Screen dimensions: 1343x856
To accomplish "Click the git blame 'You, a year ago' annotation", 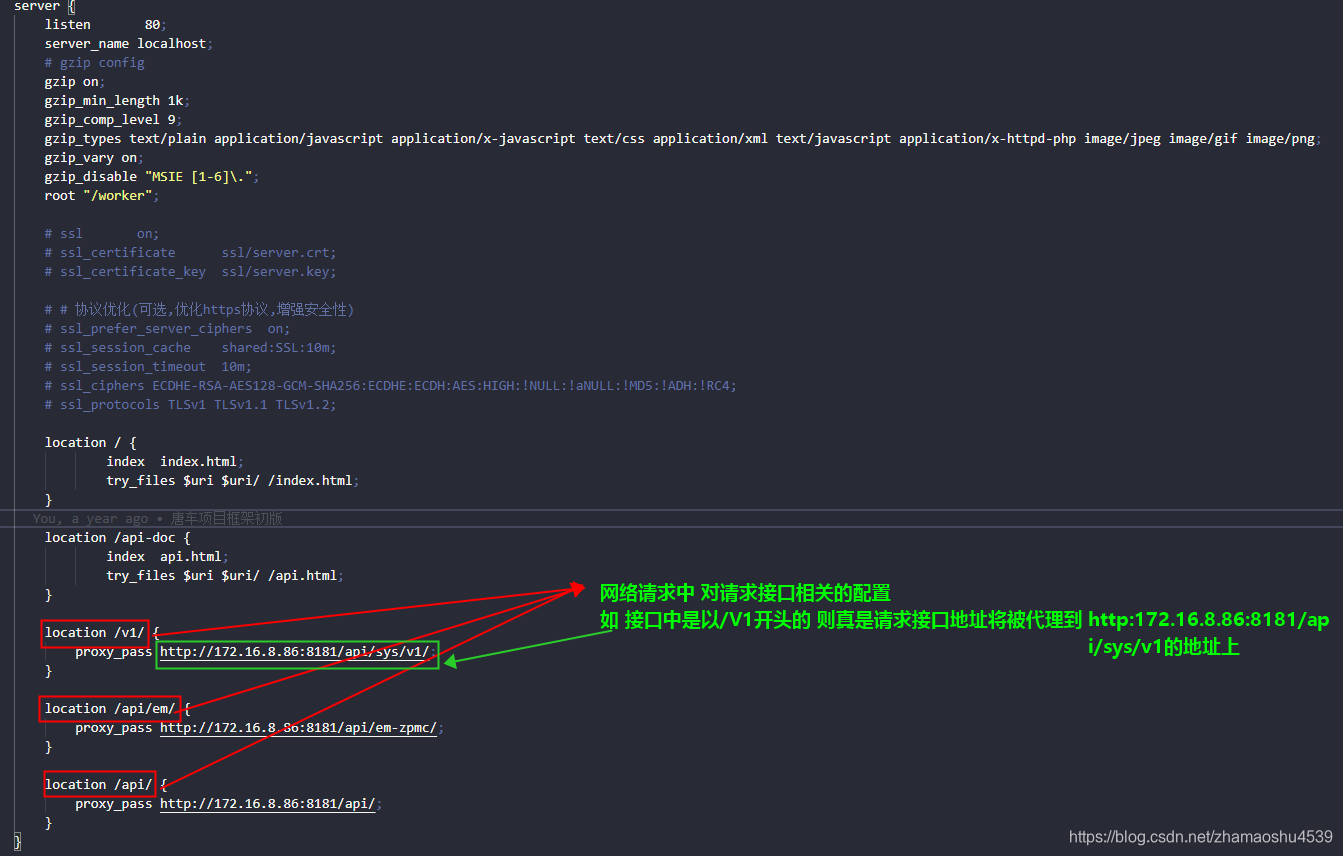I will click(x=158, y=518).
